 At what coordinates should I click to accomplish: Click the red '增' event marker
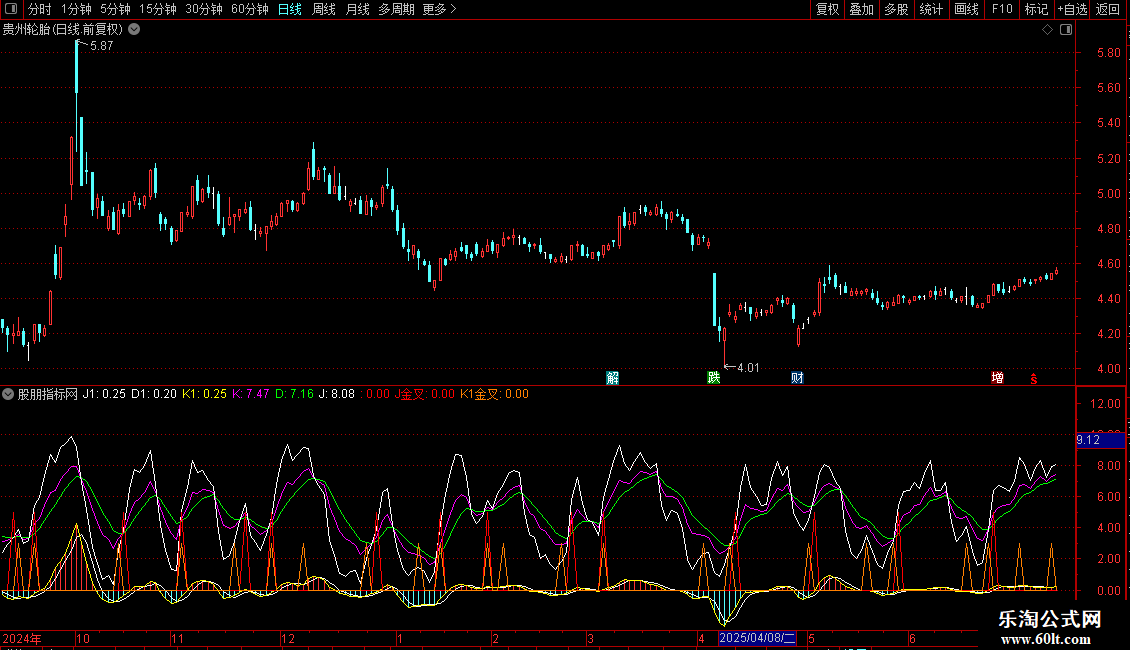click(997, 378)
